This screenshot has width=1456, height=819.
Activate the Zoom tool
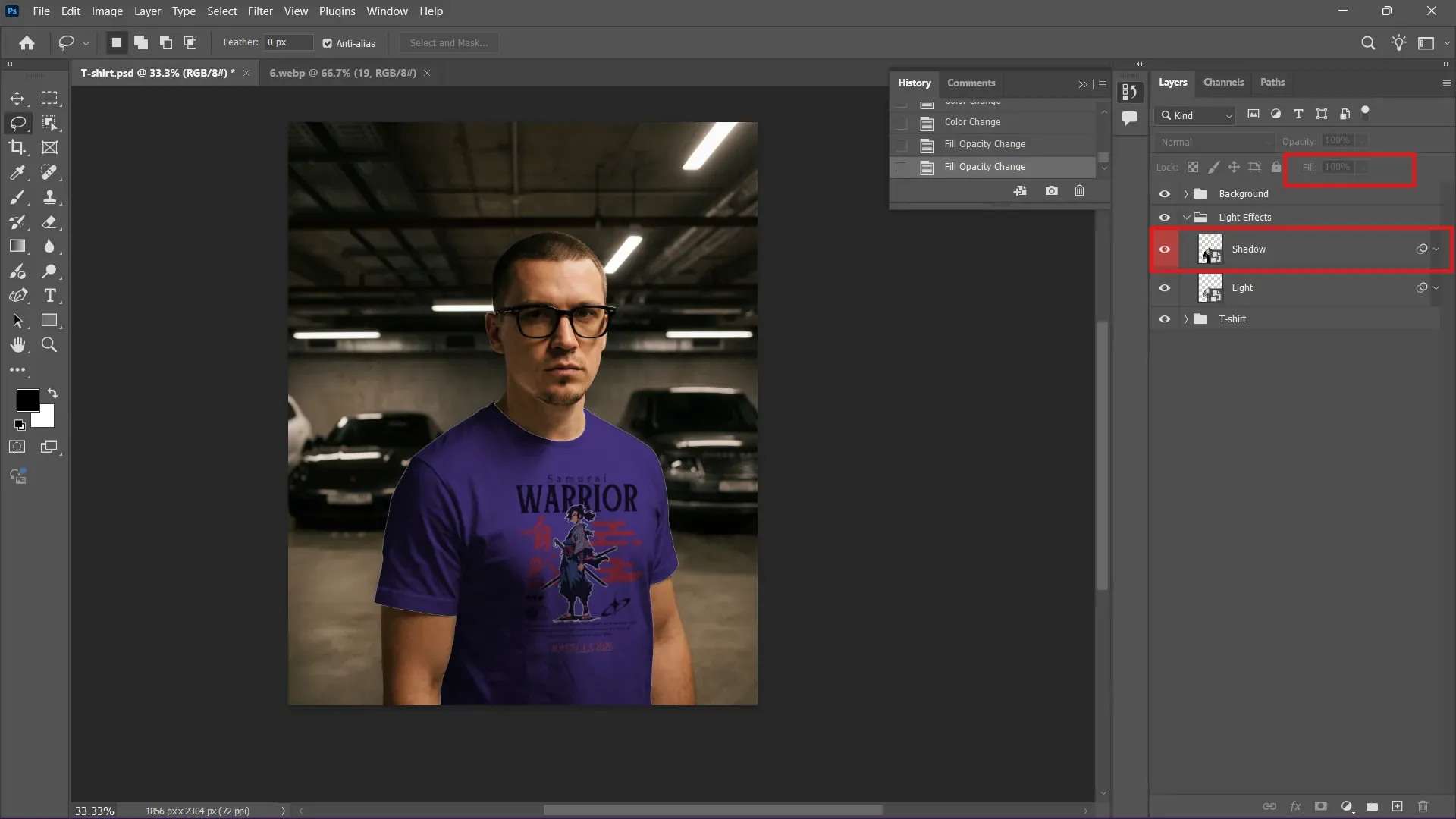tap(49, 345)
